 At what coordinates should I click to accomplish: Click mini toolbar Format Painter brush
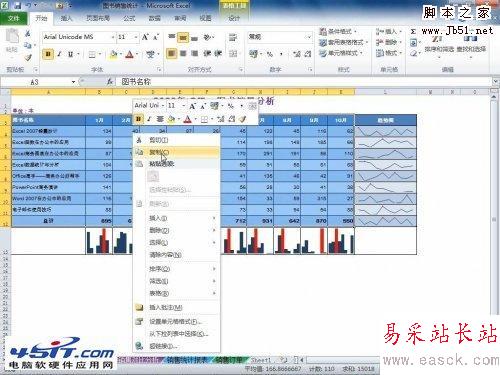(x=242, y=119)
